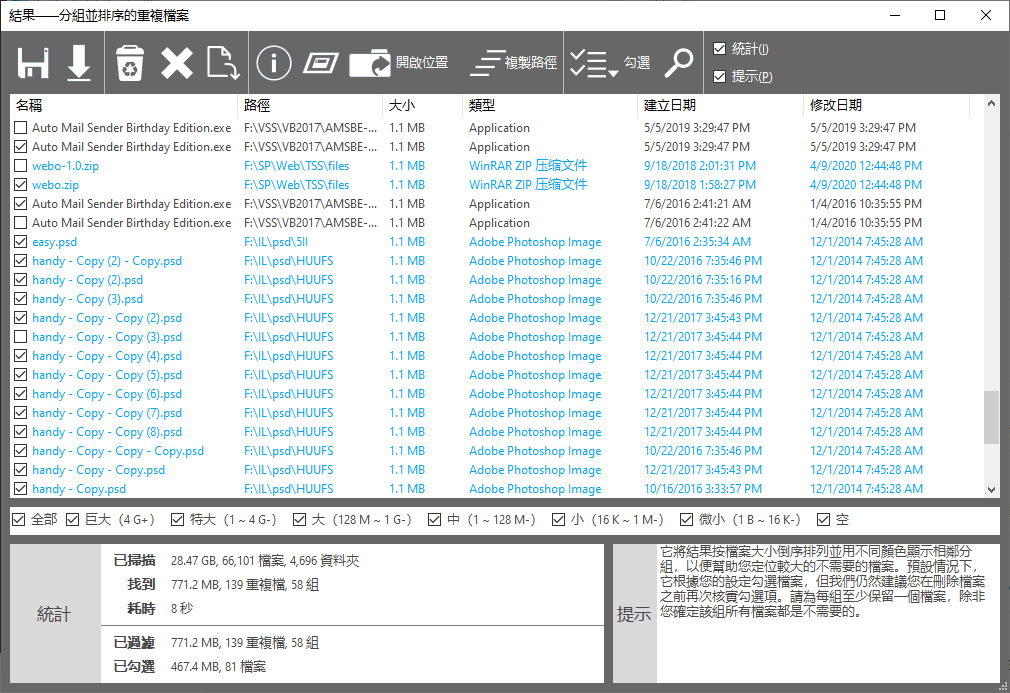Click creation date 9/18/2018 2:01:31 PM
The width and height of the screenshot is (1010, 693).
700,166
